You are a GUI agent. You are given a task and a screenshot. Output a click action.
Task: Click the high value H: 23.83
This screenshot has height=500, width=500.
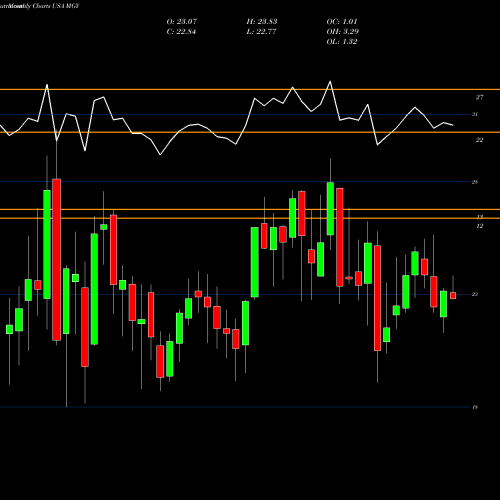(262, 22)
